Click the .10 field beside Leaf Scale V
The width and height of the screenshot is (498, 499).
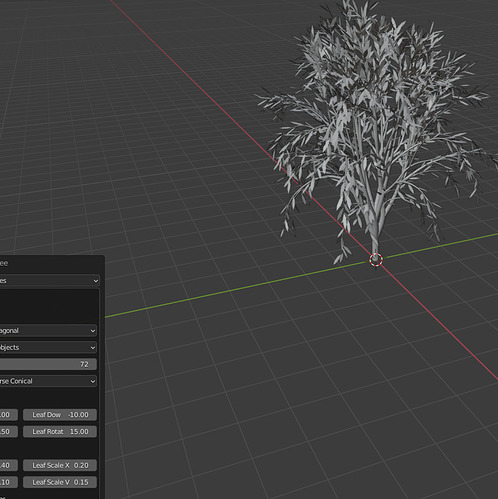pos(9,482)
